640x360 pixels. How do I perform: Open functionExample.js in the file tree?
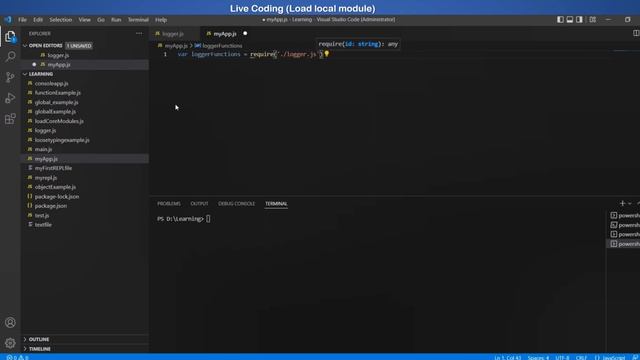tap(58, 93)
